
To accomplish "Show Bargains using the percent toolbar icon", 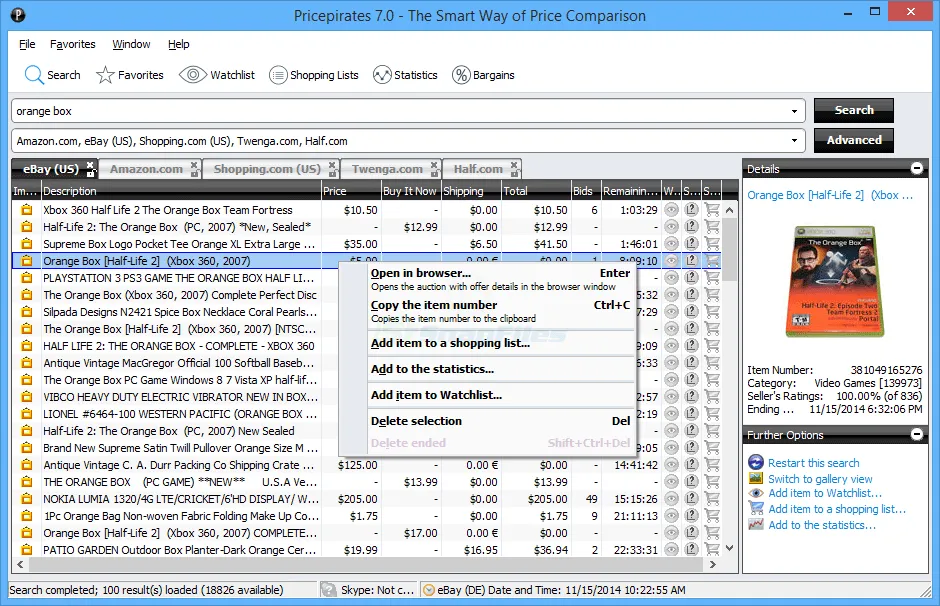I will 461,75.
